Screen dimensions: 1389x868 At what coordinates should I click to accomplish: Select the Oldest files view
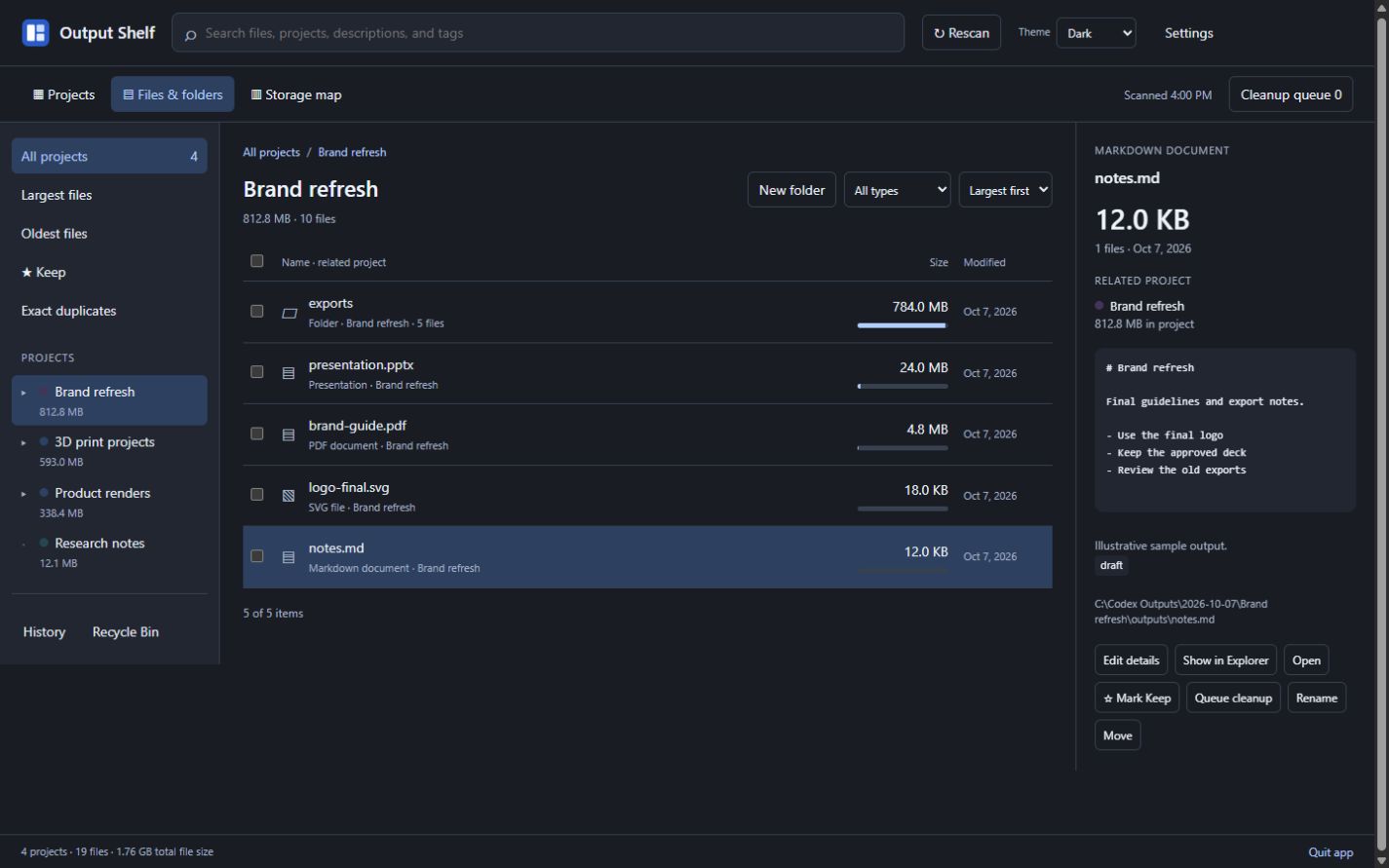[109, 234]
